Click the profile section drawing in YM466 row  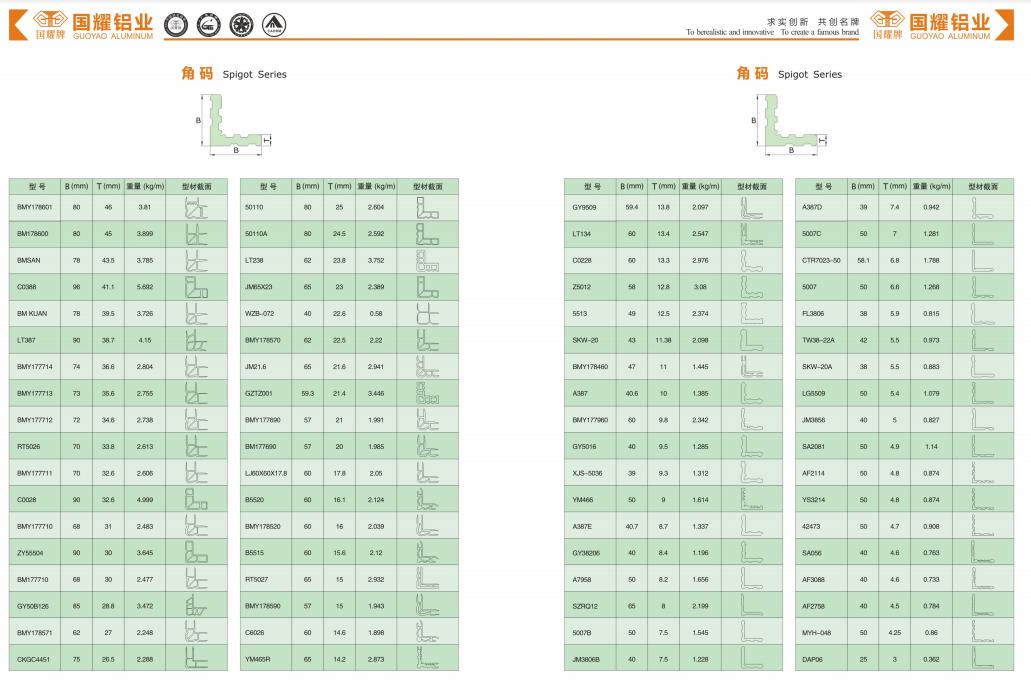[x=752, y=500]
